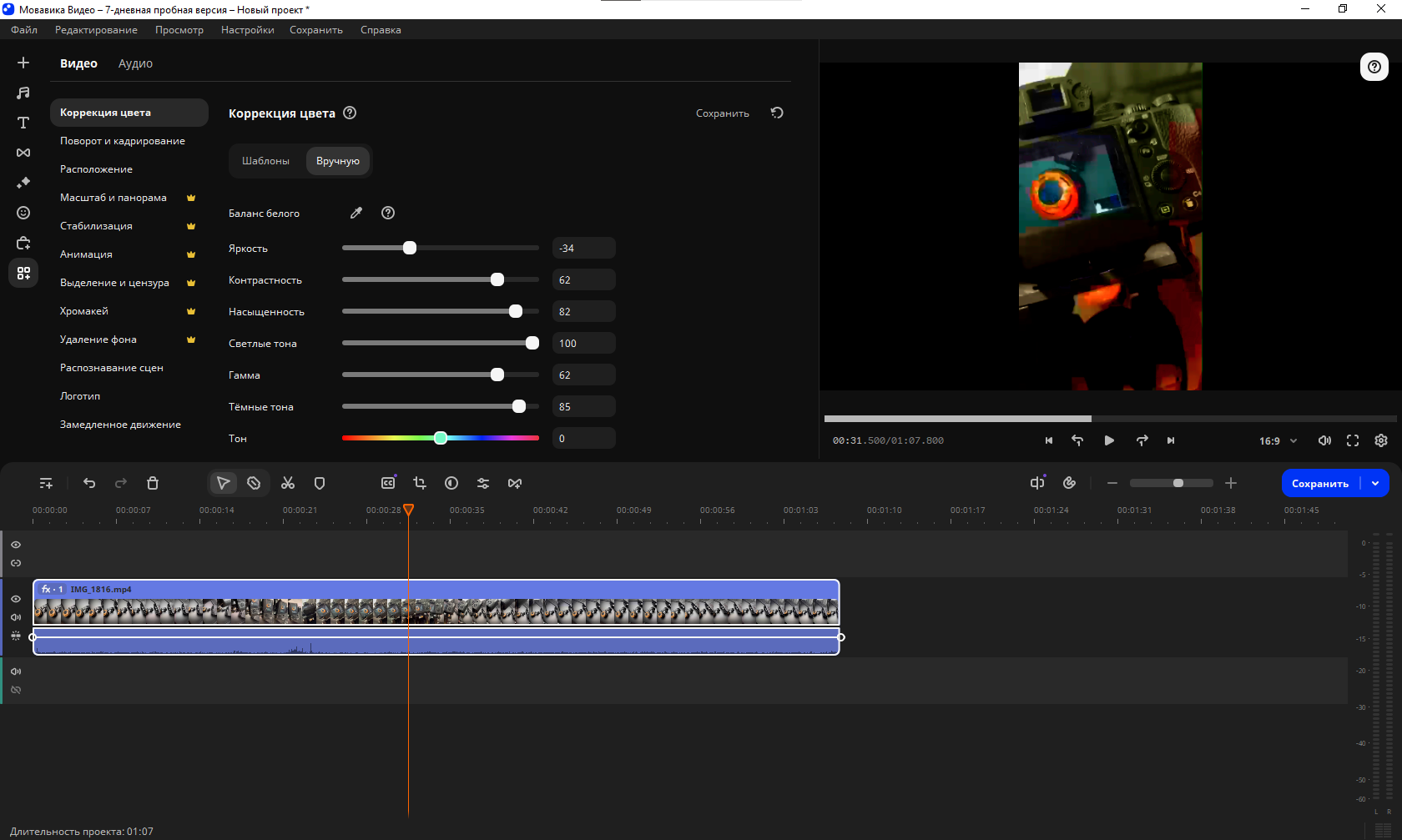Reset color correction with the revert icon
1402x840 pixels.
coord(777,113)
